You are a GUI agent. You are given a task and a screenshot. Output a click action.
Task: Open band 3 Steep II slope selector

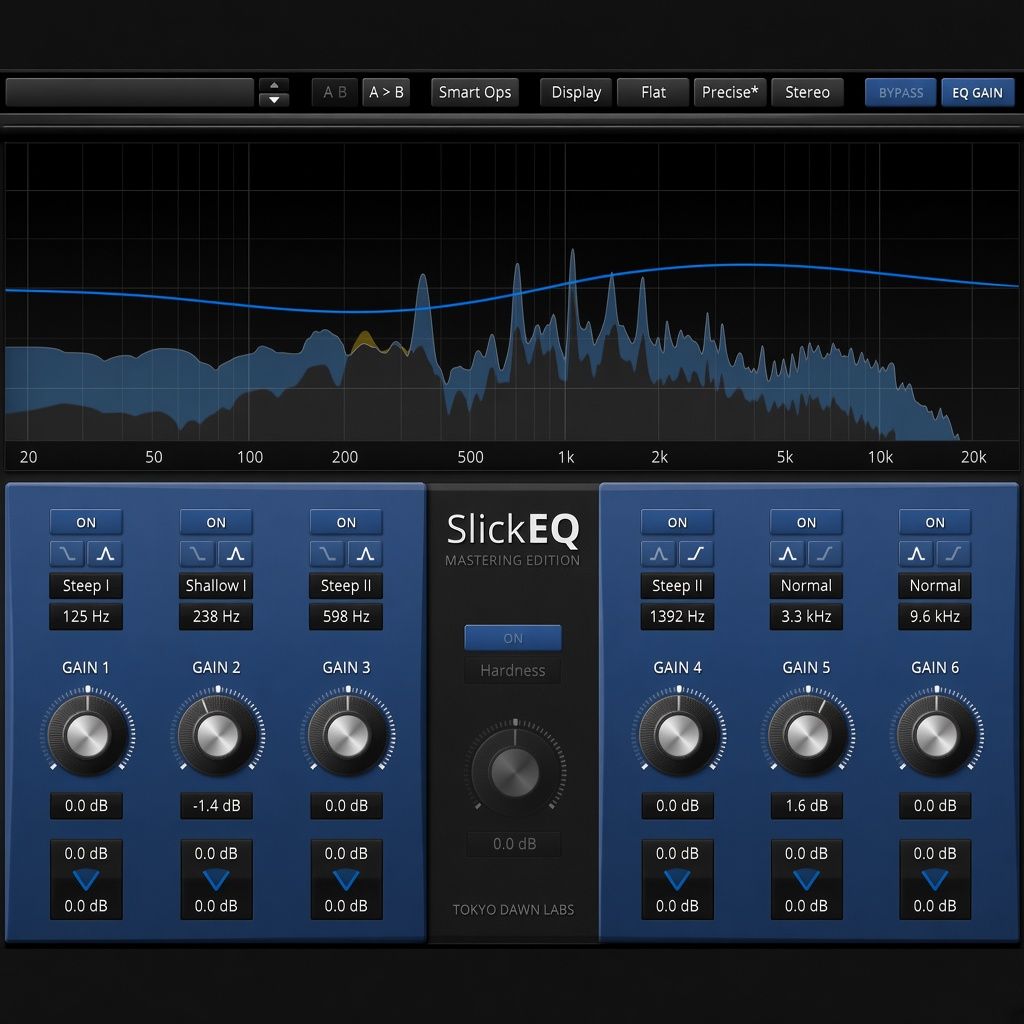coord(346,586)
